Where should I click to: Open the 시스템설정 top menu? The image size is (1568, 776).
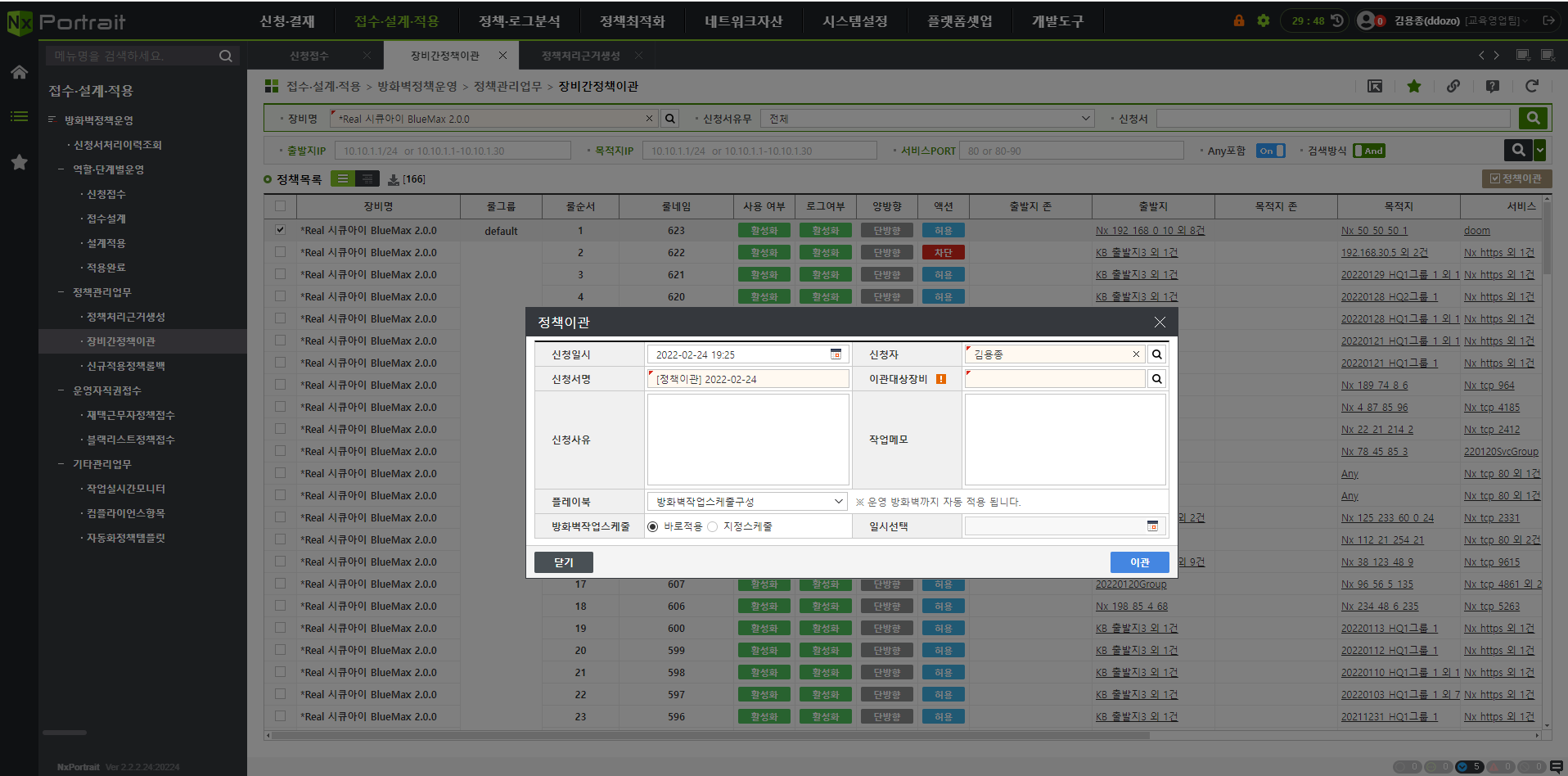click(855, 21)
